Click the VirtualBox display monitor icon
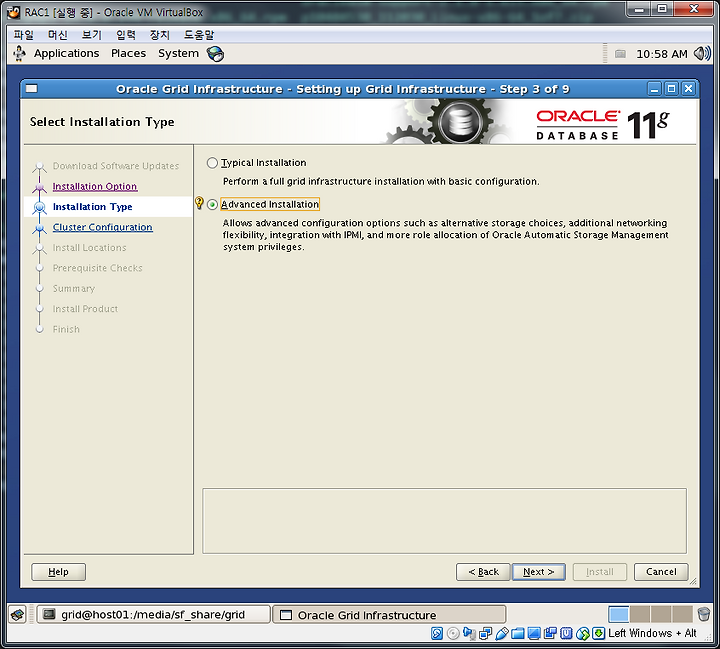Screen dimensions: 720x649 tap(534, 633)
